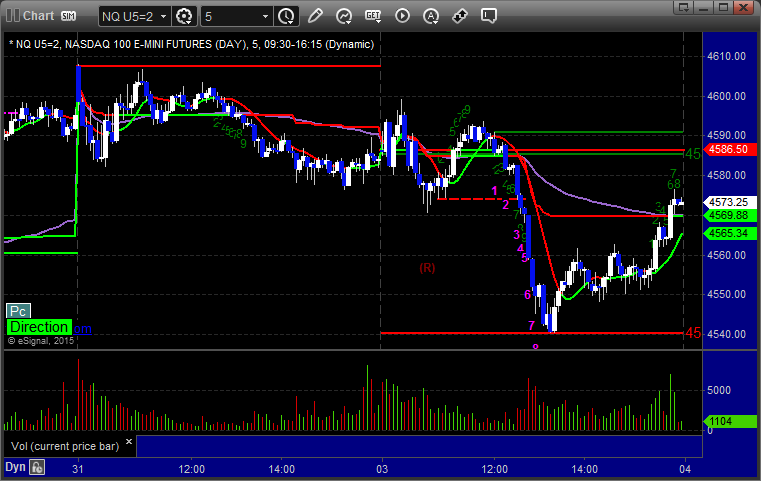Open the blue om link
Screen dimensions: 761x481
click(x=82, y=329)
